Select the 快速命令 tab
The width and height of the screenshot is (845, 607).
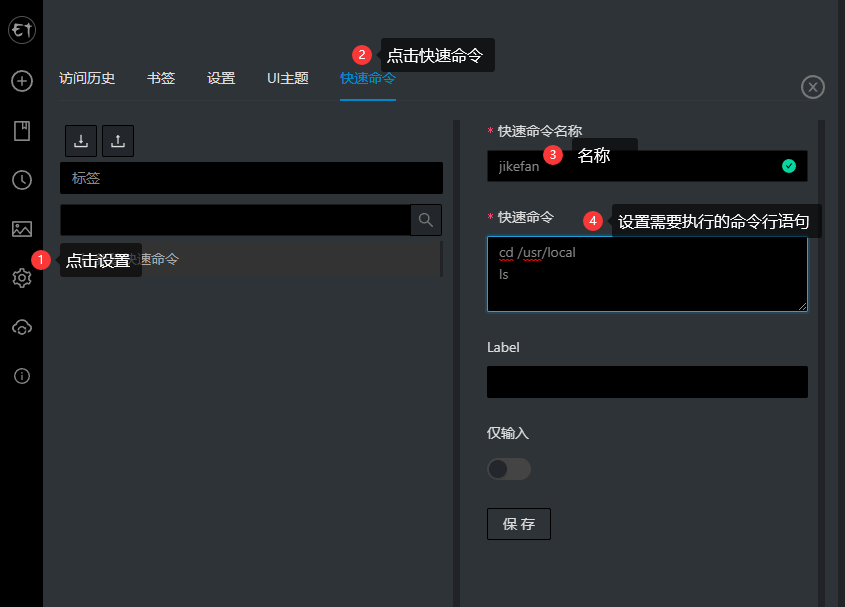tap(368, 78)
